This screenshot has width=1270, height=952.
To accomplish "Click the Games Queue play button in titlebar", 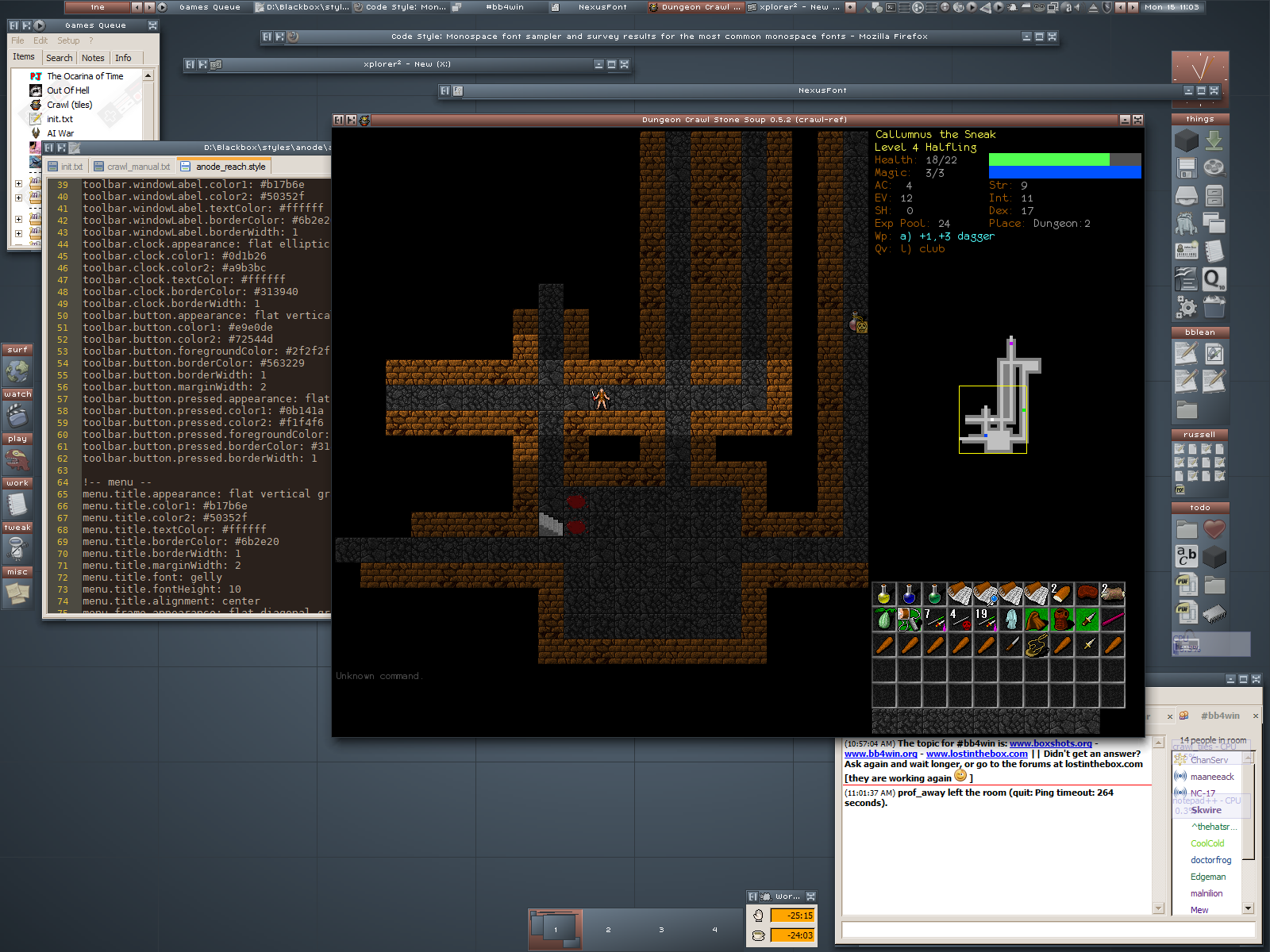I will [39, 25].
